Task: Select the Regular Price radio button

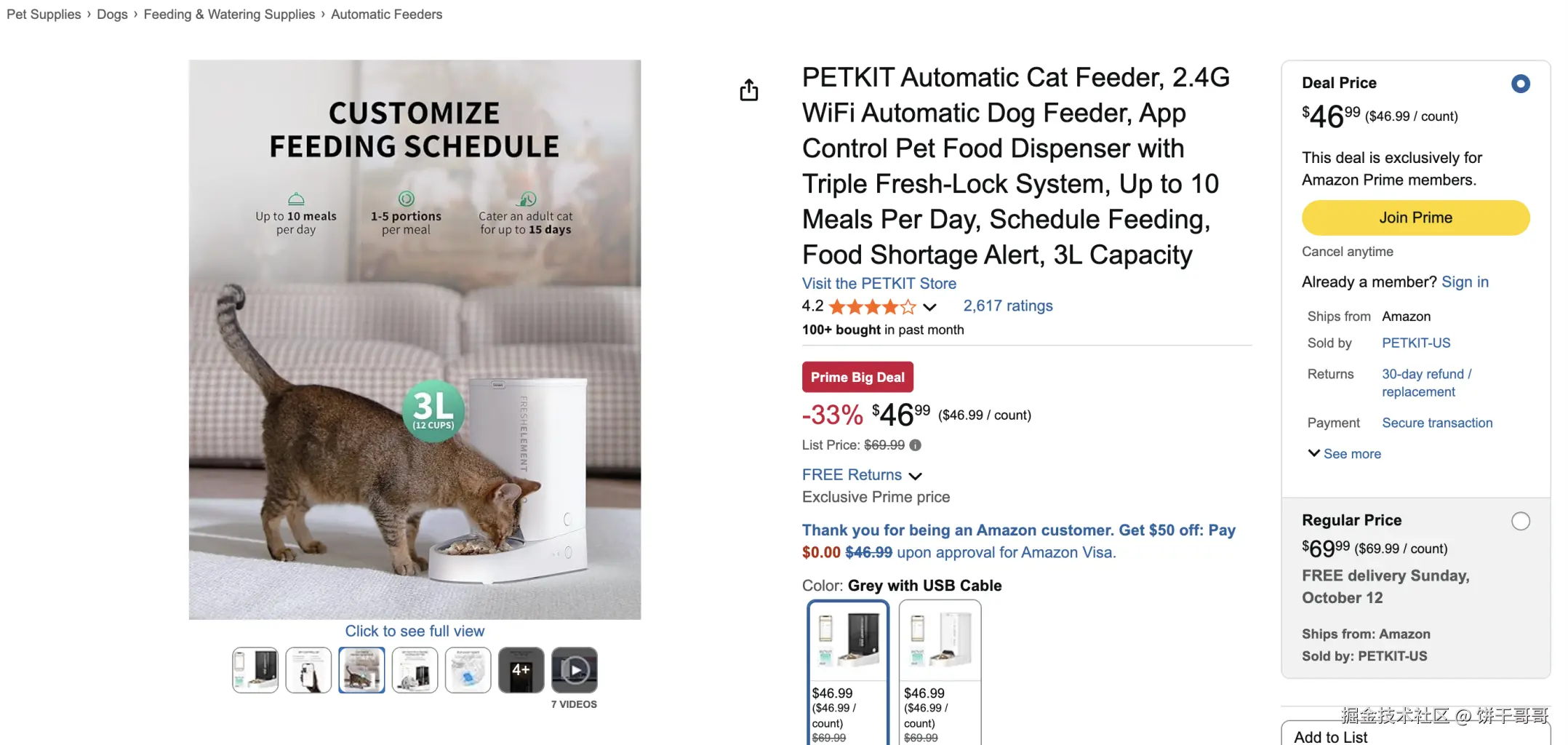Action: [1520, 521]
